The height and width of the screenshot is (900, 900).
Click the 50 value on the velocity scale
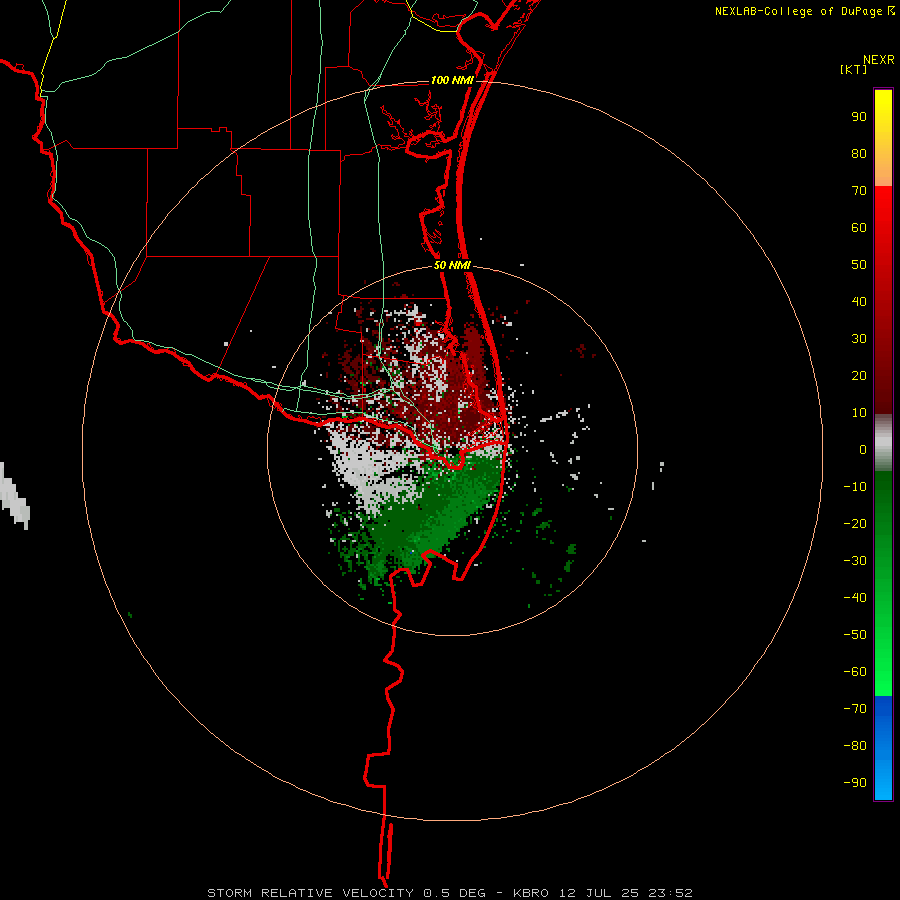click(x=859, y=265)
